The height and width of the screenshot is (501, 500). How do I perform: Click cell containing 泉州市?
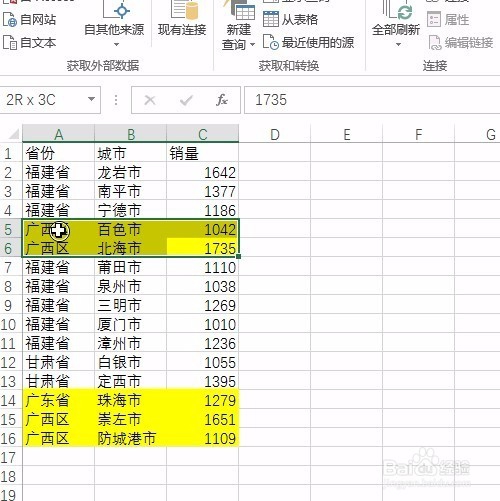click(131, 286)
